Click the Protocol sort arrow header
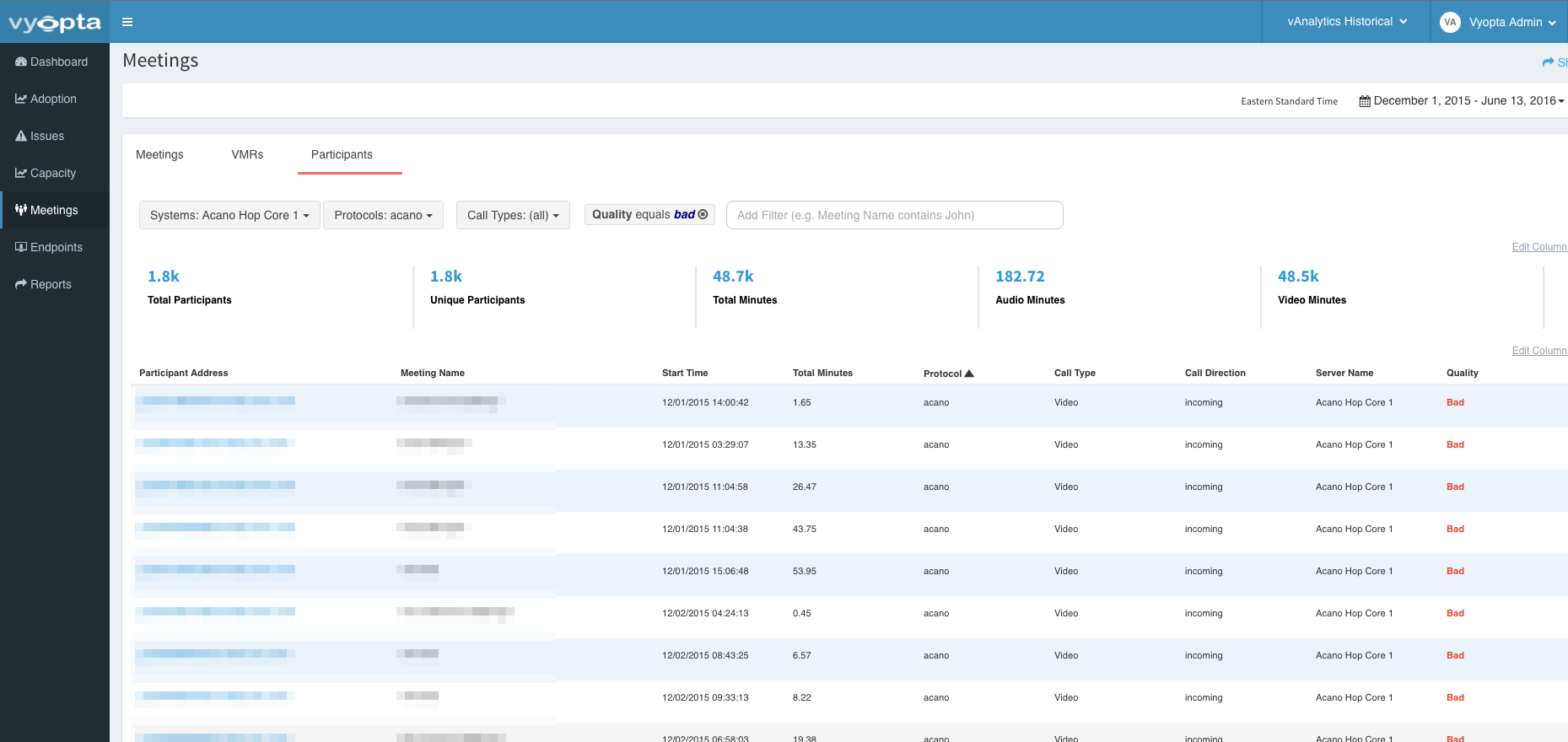 coord(949,374)
